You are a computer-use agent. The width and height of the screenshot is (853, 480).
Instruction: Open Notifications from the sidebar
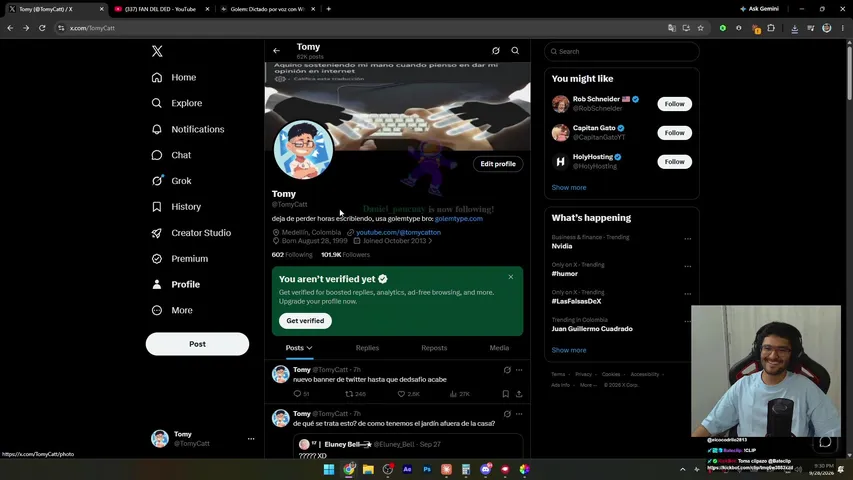click(x=188, y=129)
